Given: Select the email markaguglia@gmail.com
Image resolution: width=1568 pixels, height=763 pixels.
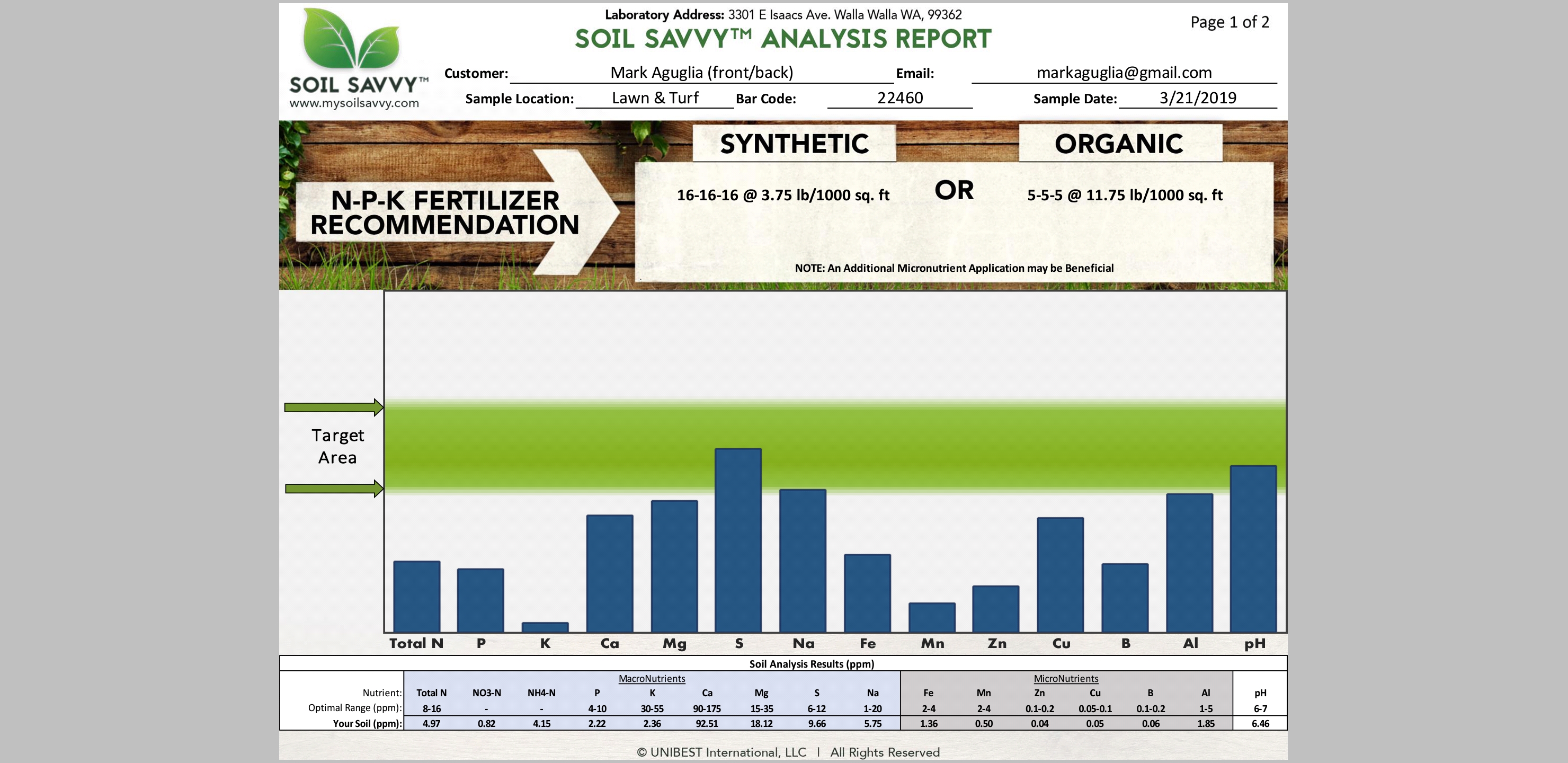Looking at the screenshot, I should tap(1124, 73).
